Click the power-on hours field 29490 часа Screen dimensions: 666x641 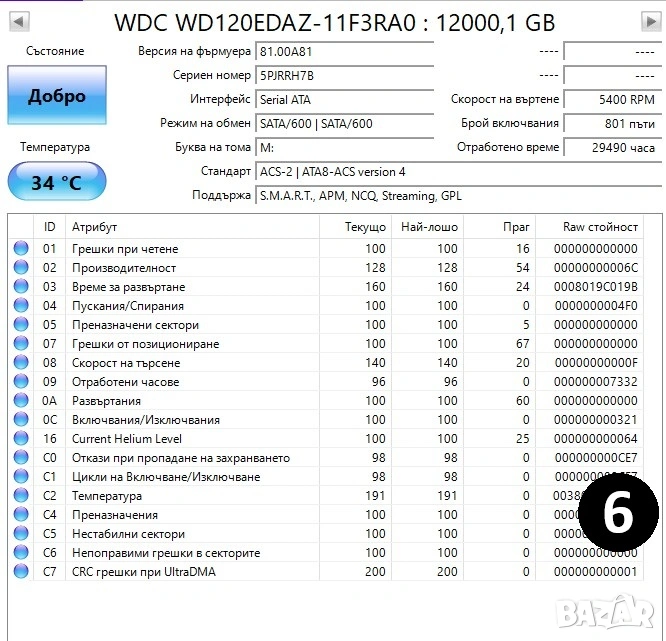pos(611,147)
